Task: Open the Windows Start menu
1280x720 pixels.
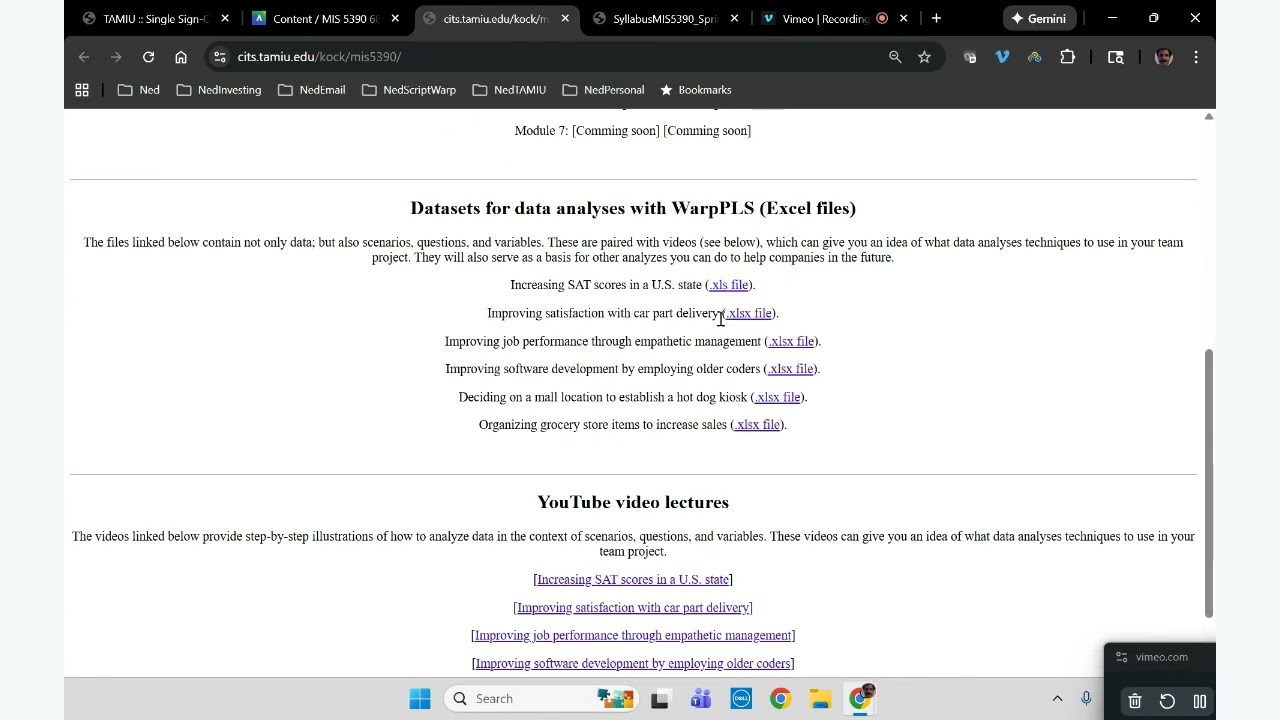Action: 420,699
